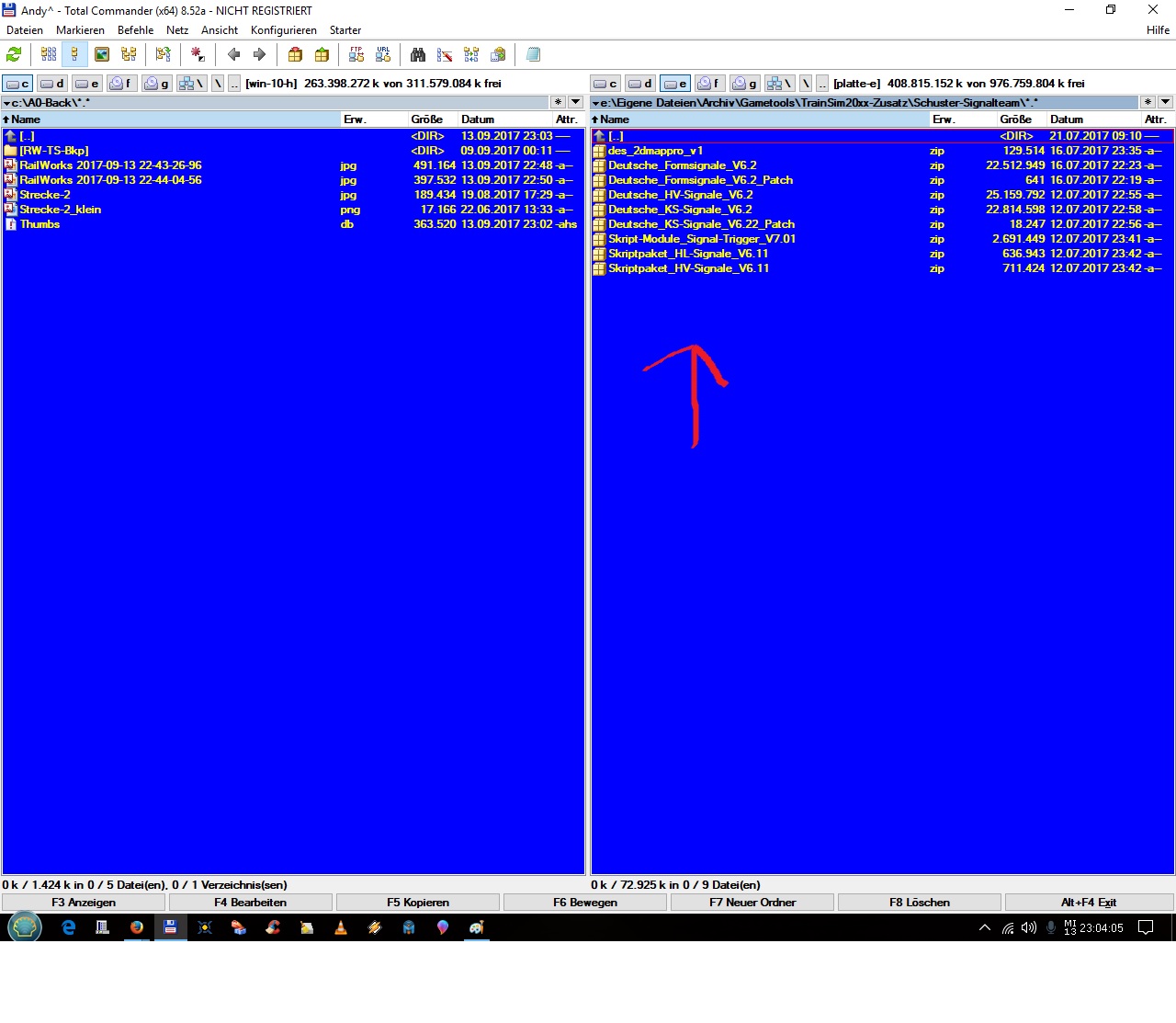Select Deutsche_HV-Signale_V6.2 zip archive

[882, 195]
